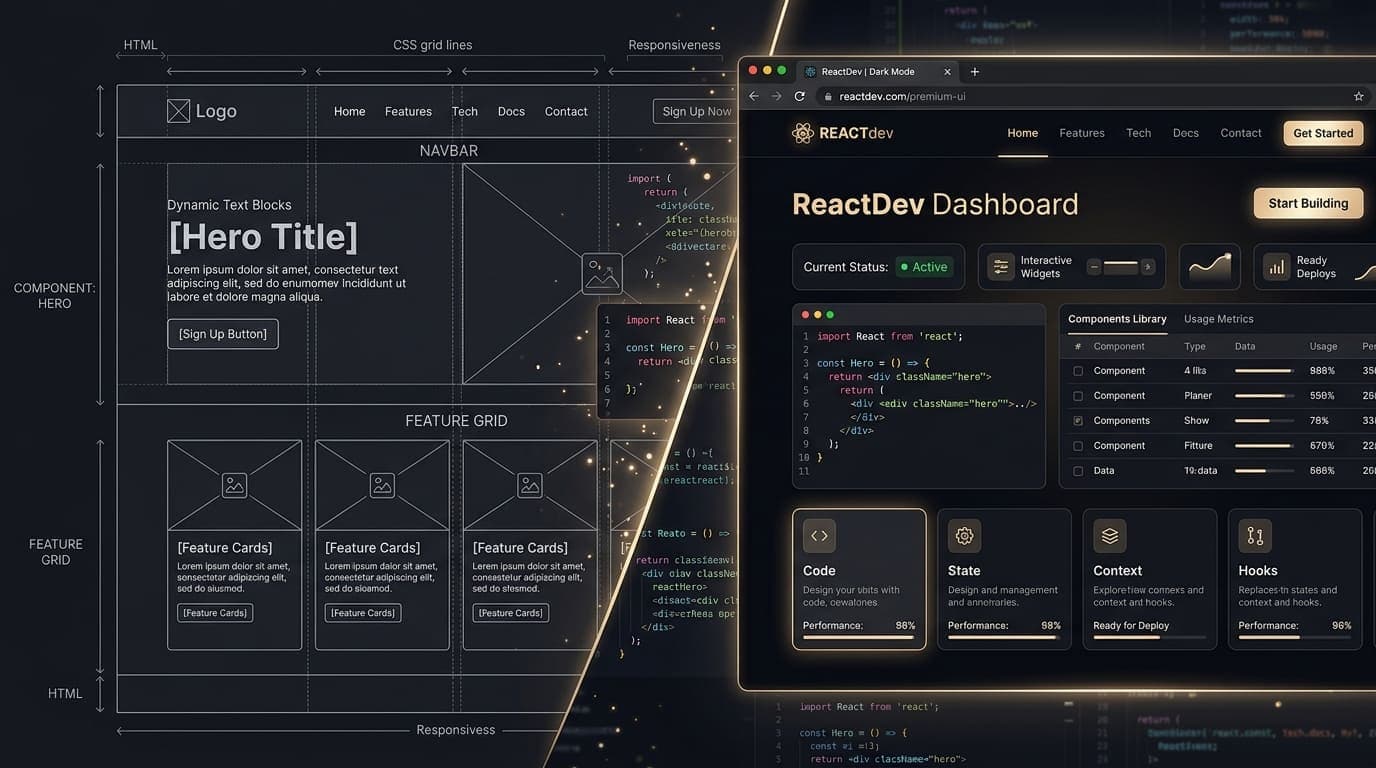Click the Code card brackets icon

click(x=819, y=536)
